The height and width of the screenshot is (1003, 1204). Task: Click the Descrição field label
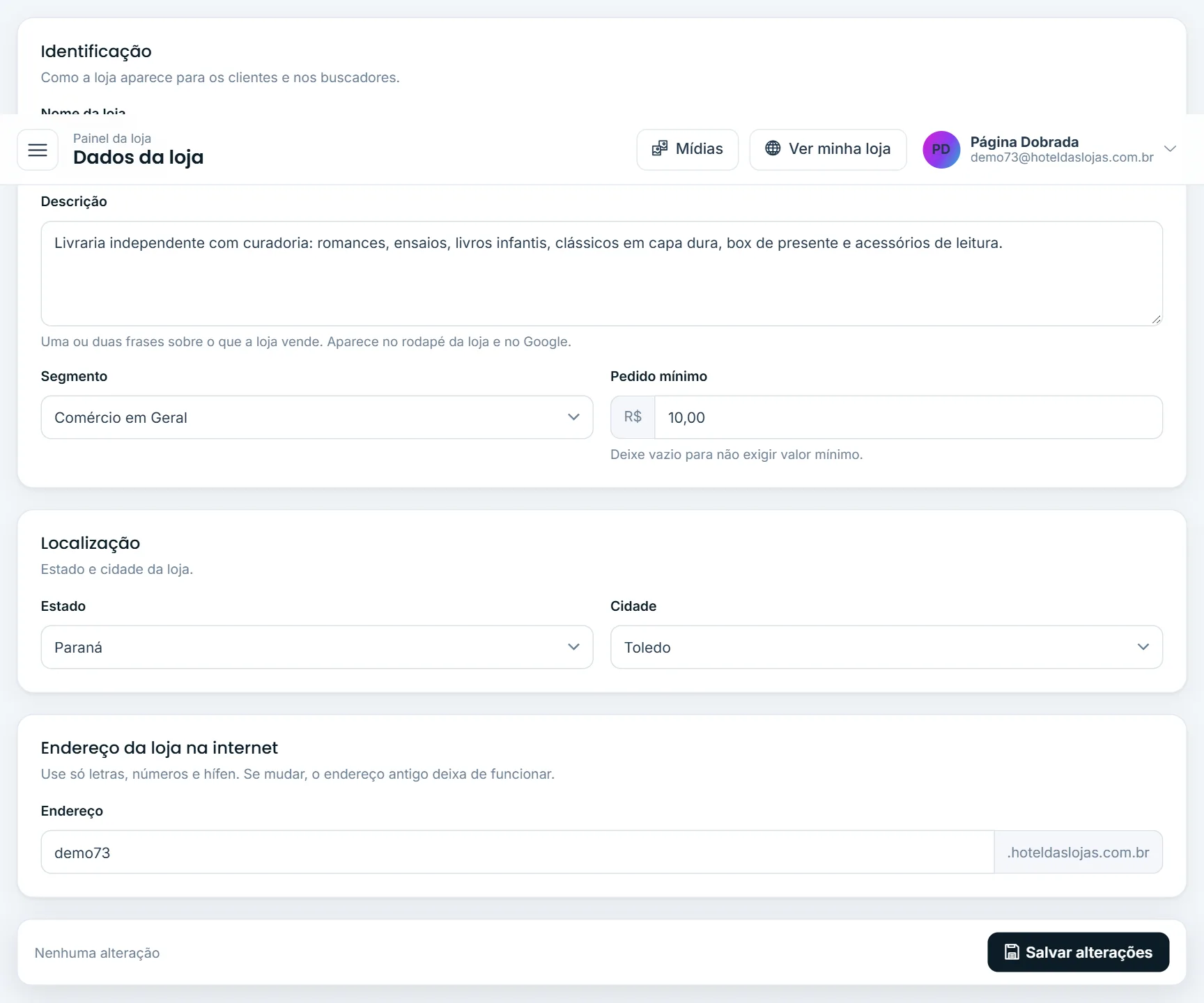74,201
